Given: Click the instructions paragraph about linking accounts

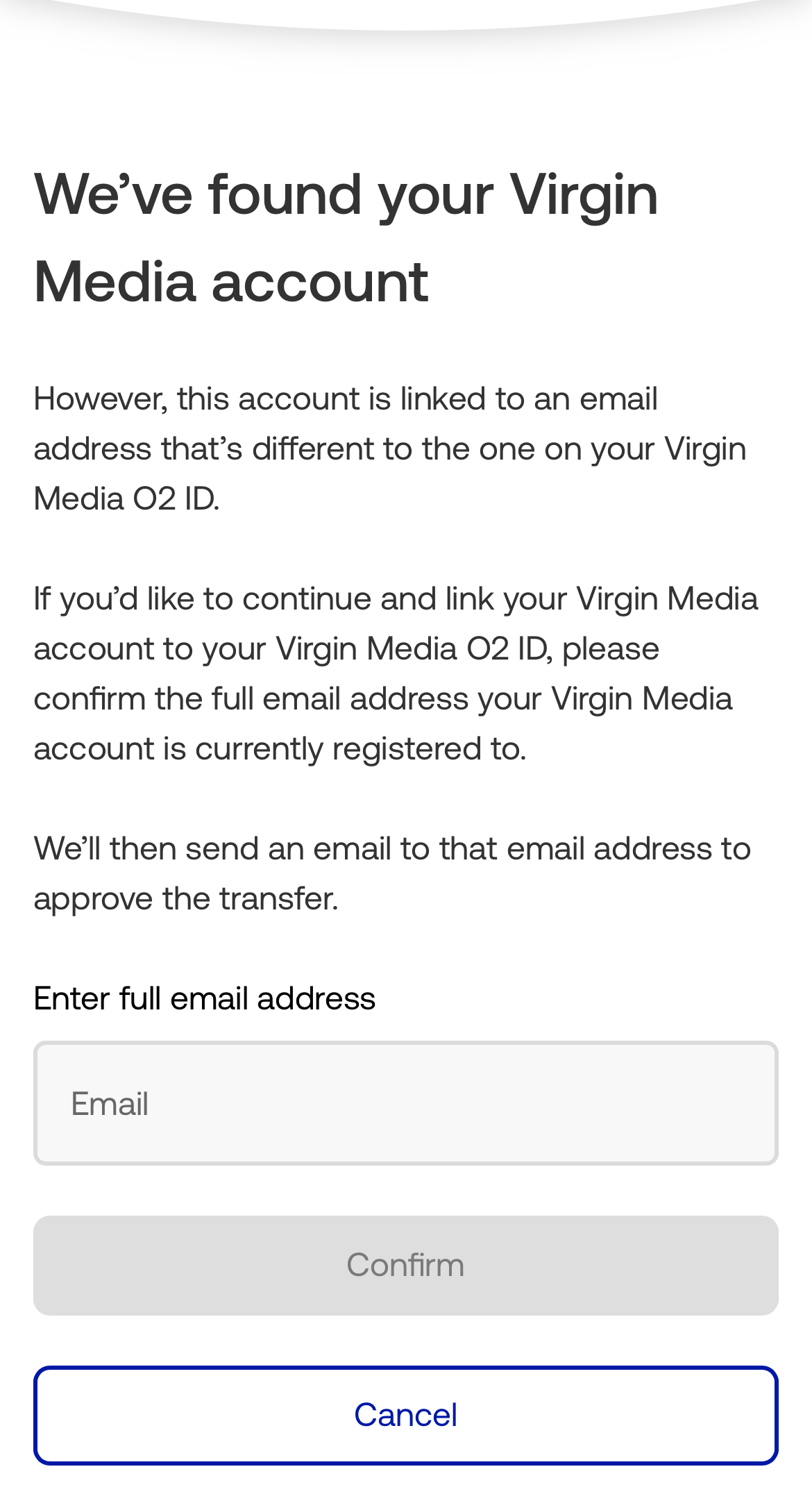Looking at the screenshot, I should point(397,672).
